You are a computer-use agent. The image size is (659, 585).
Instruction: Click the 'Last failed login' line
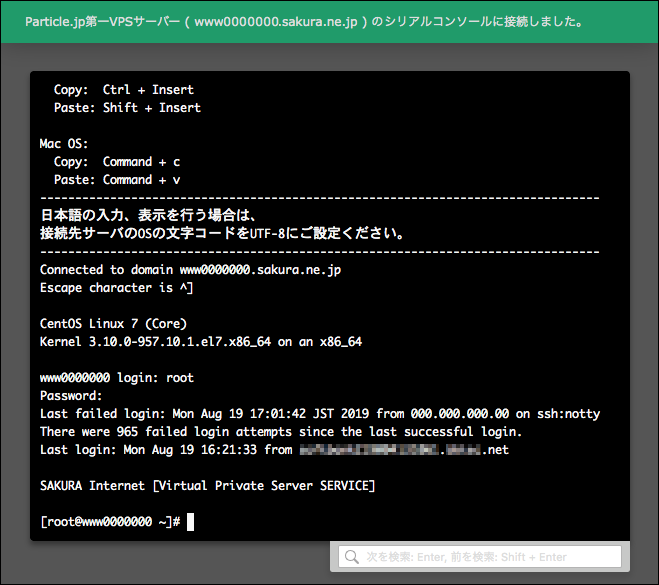point(320,414)
